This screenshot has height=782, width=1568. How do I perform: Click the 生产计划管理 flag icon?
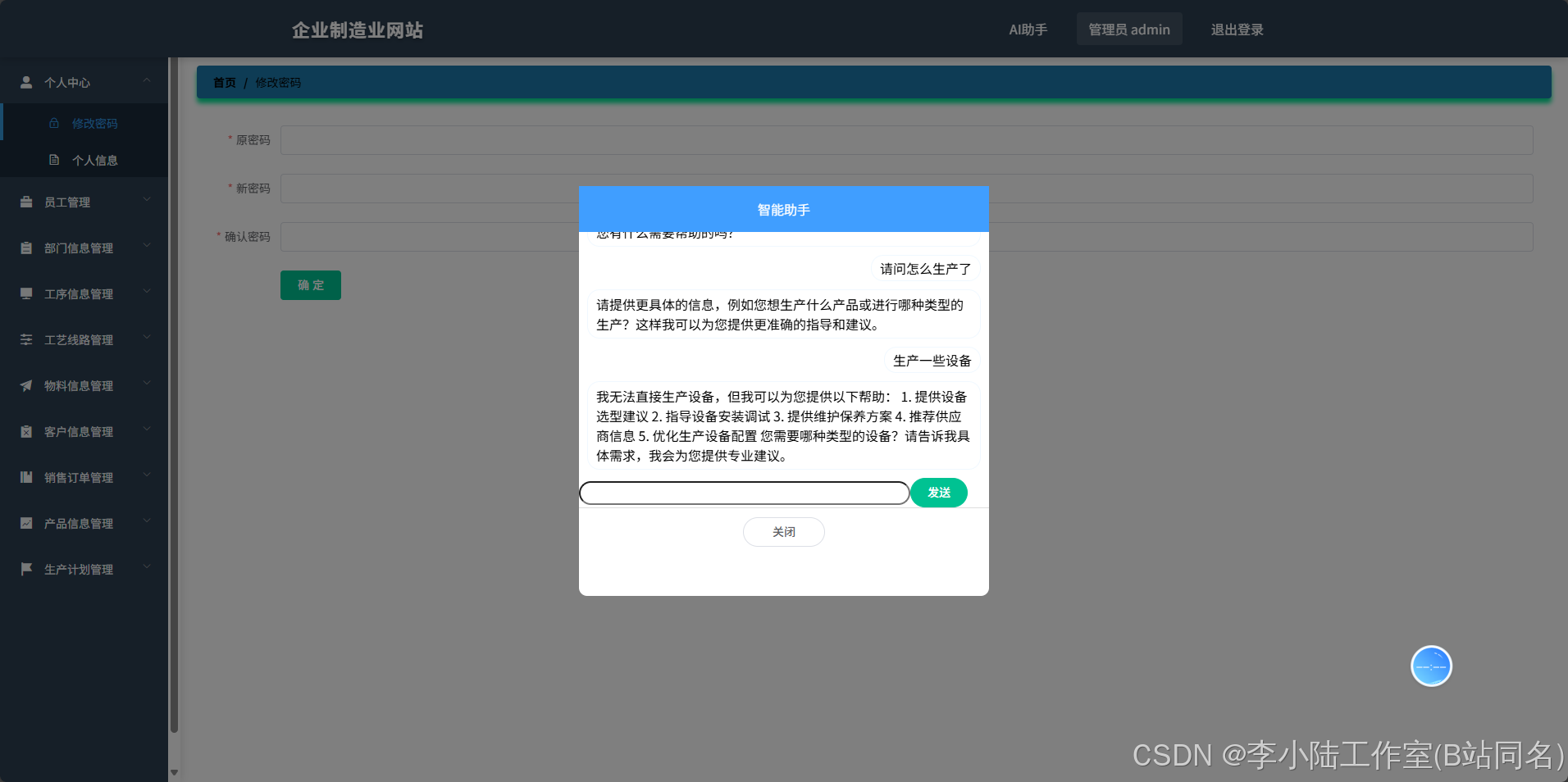pyautogui.click(x=25, y=569)
